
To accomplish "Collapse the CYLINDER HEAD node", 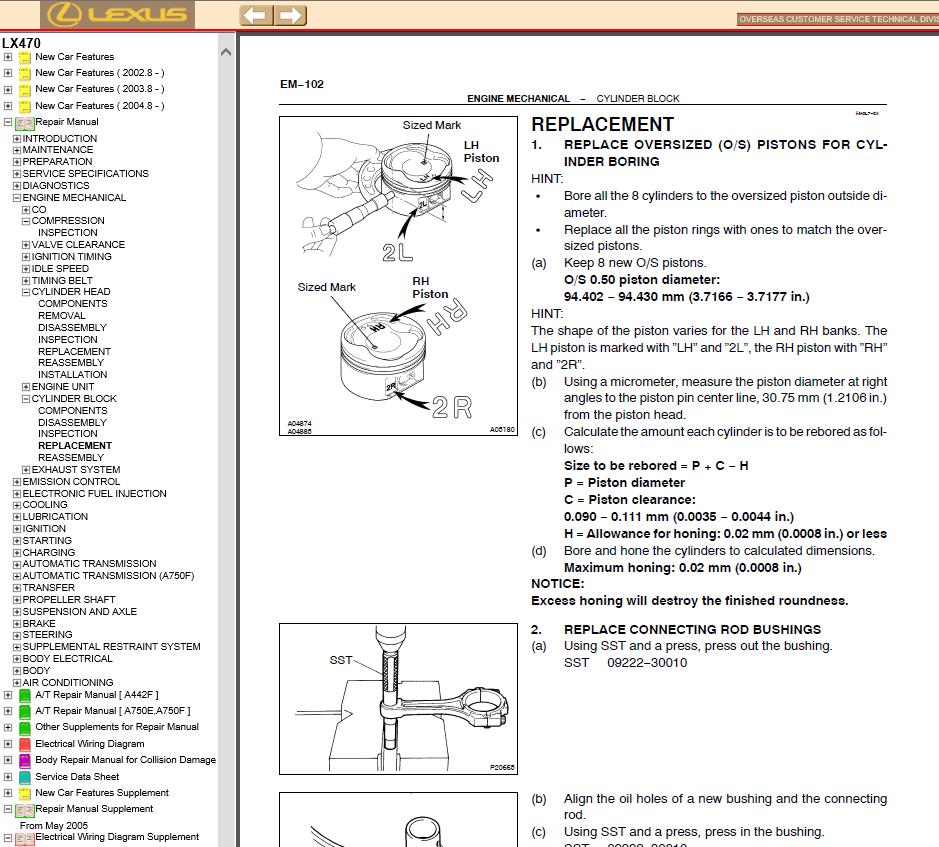I will click(x=26, y=292).
